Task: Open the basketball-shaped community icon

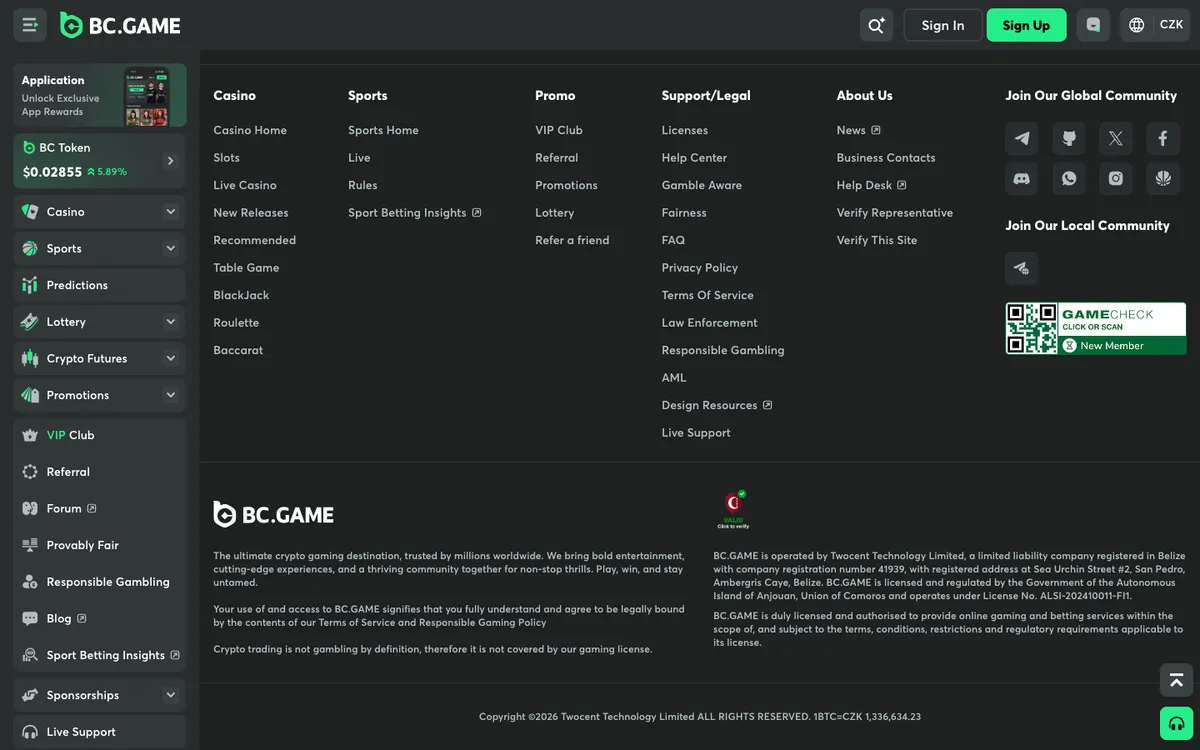Action: pyautogui.click(x=1163, y=179)
